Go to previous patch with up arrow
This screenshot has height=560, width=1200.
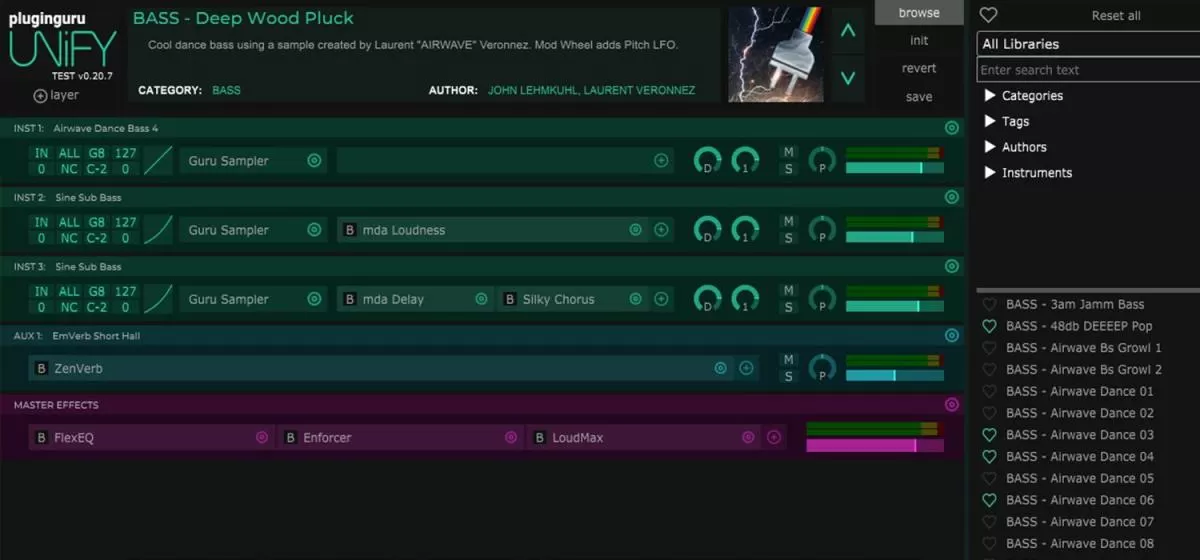pos(848,32)
